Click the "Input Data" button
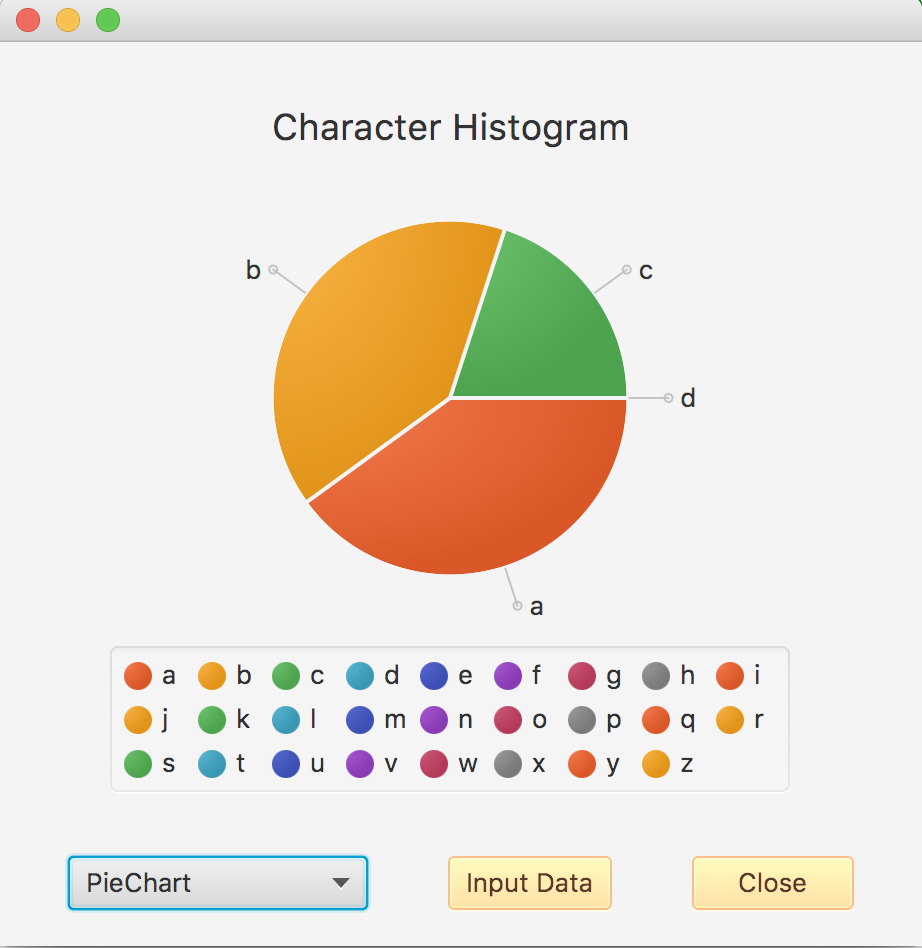922x948 pixels. (x=529, y=883)
